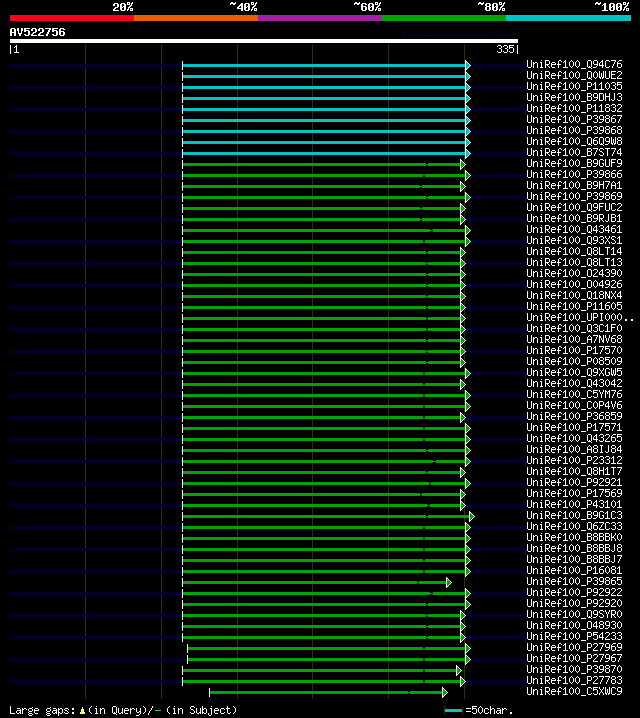Select the query name AV522756
This screenshot has width=640, height=718.
pos(38,32)
